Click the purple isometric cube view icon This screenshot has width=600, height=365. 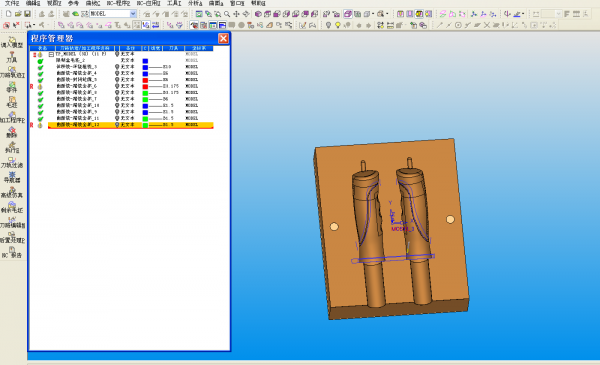(x=258, y=14)
